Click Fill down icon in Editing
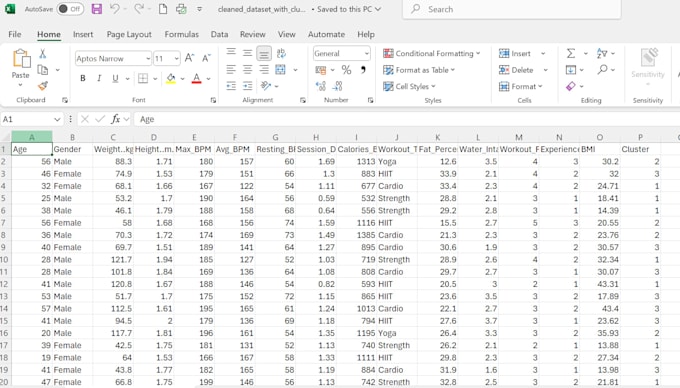 [571, 70]
